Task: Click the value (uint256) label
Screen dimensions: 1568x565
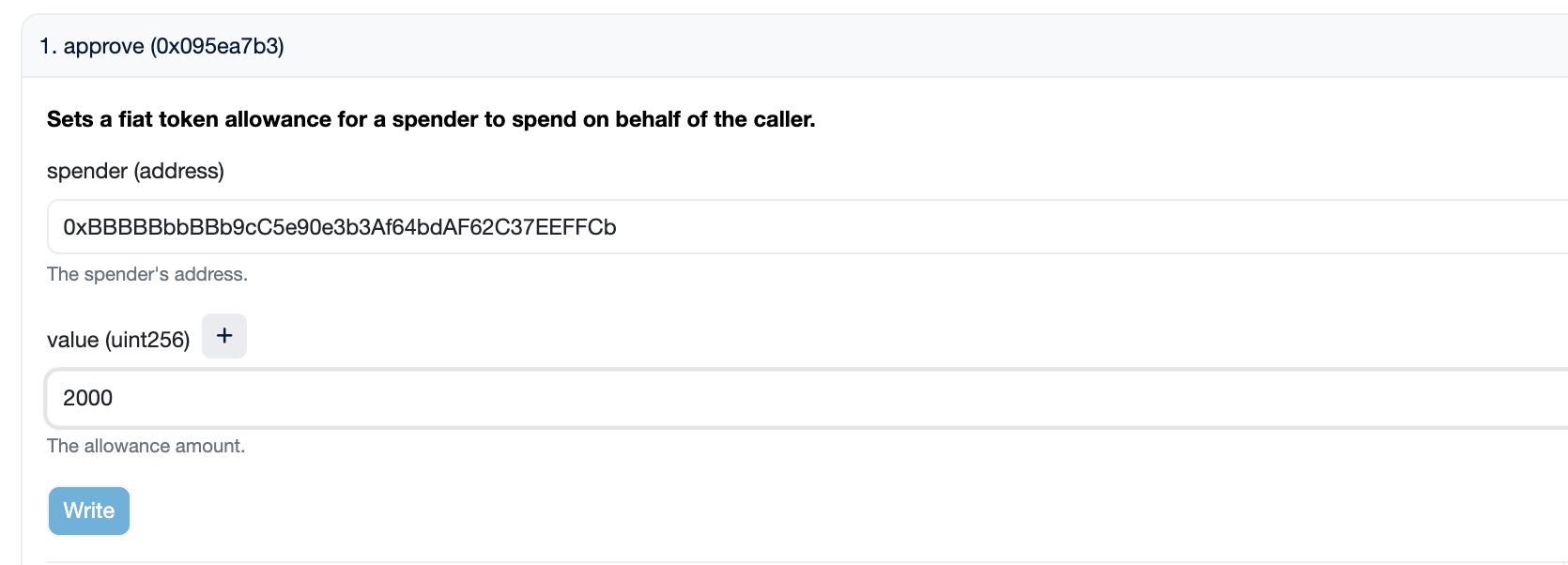Action: (118, 340)
